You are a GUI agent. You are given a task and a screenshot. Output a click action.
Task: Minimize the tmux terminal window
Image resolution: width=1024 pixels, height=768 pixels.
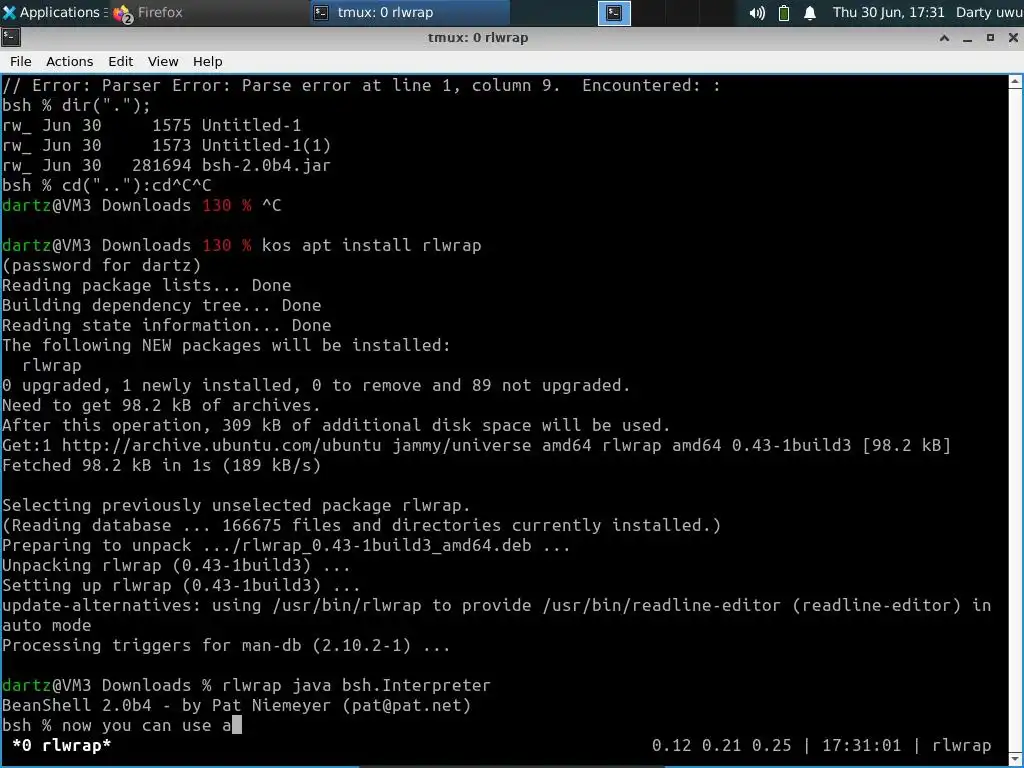(967, 38)
